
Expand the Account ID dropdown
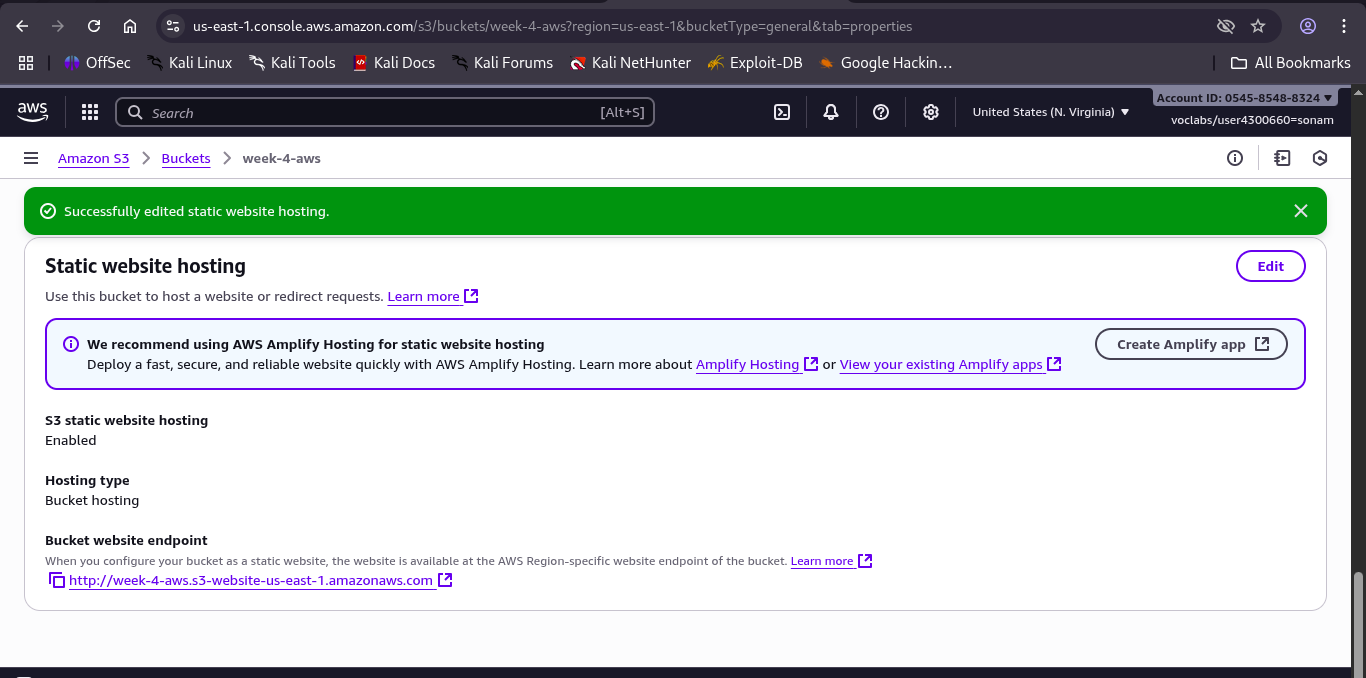point(1245,98)
